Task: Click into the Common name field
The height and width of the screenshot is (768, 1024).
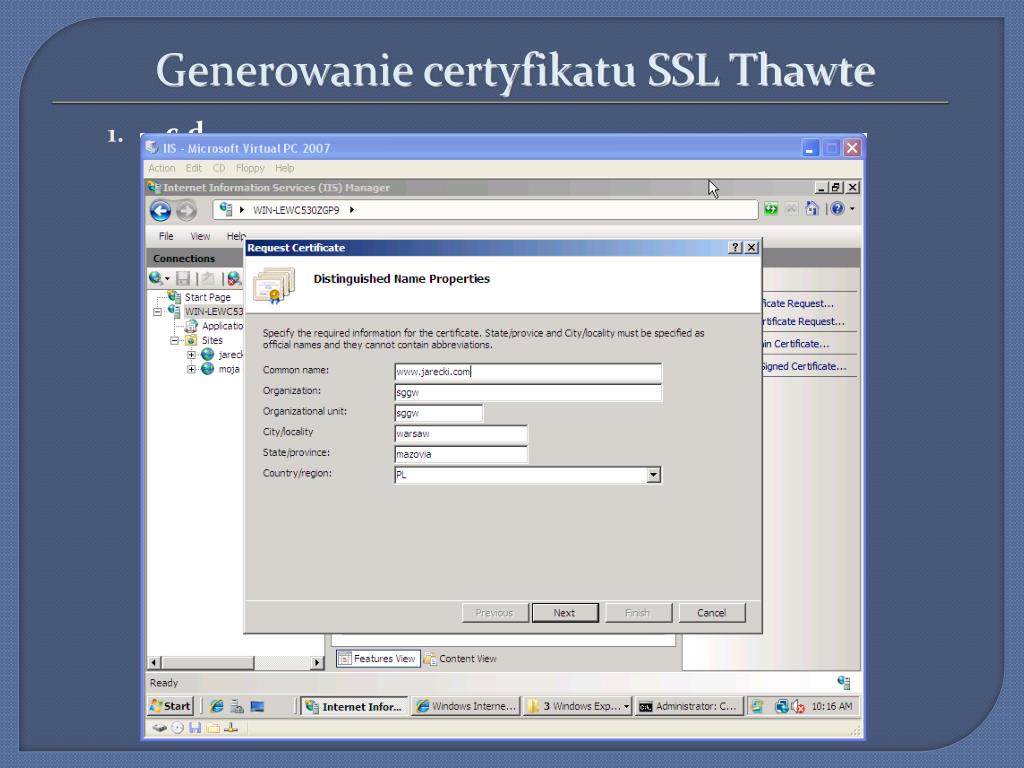Action: 528,372
